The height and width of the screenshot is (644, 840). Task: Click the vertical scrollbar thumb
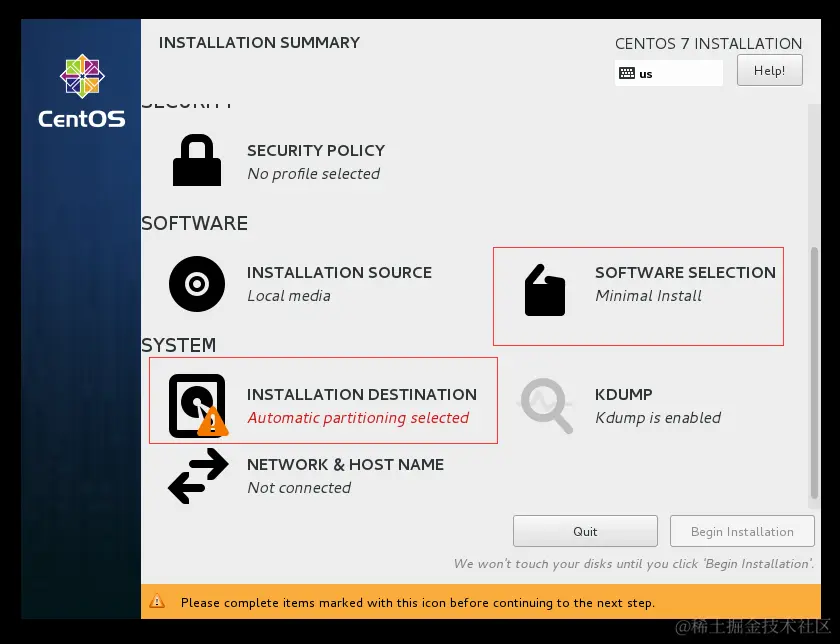[814, 373]
